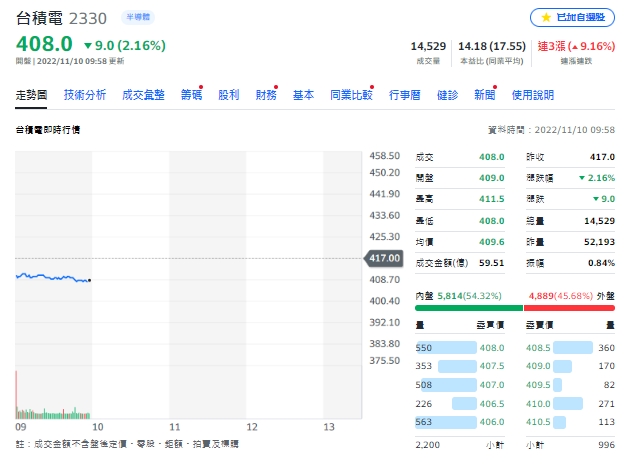Click the star icon in the watchlist button
Screen dimensions: 631x467
click(x=546, y=17)
